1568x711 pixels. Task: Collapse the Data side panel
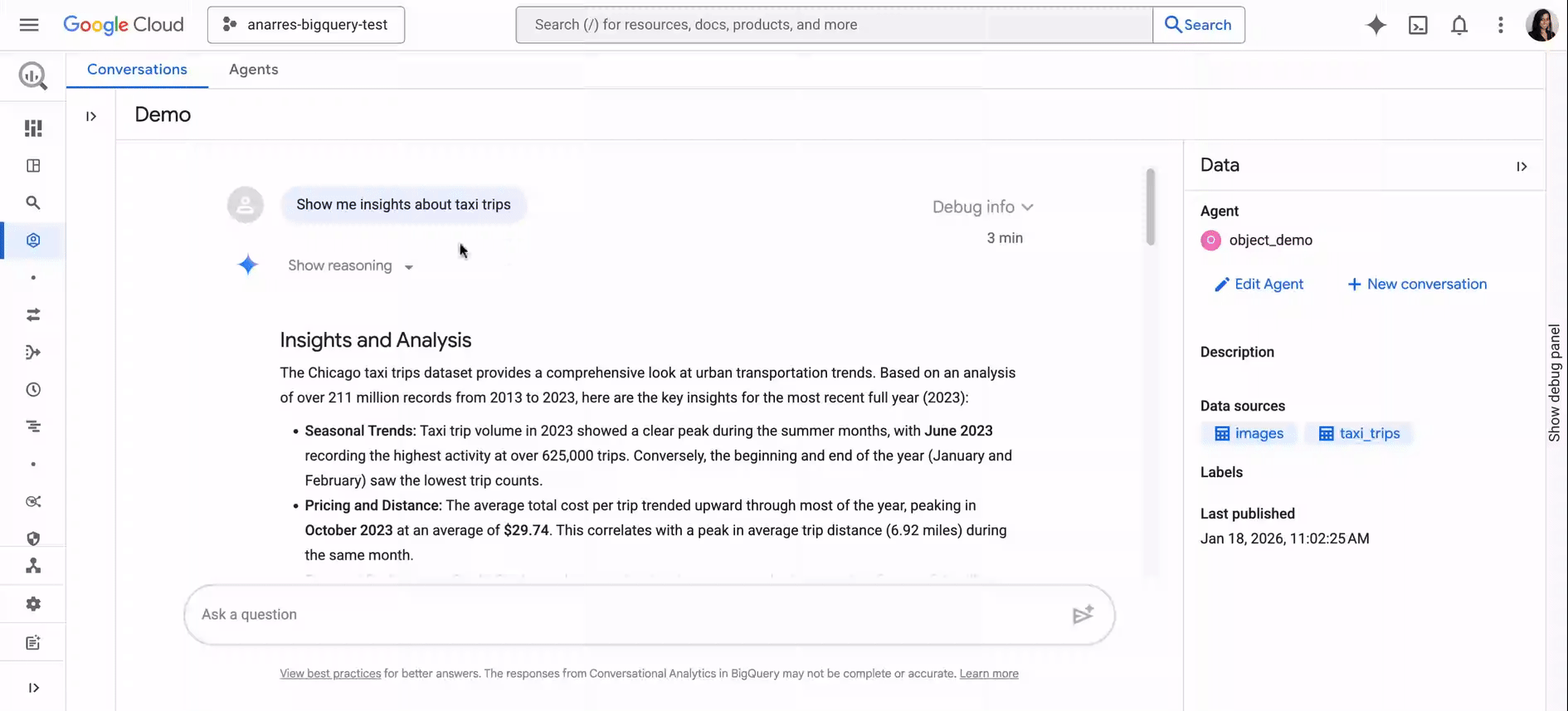1522,167
